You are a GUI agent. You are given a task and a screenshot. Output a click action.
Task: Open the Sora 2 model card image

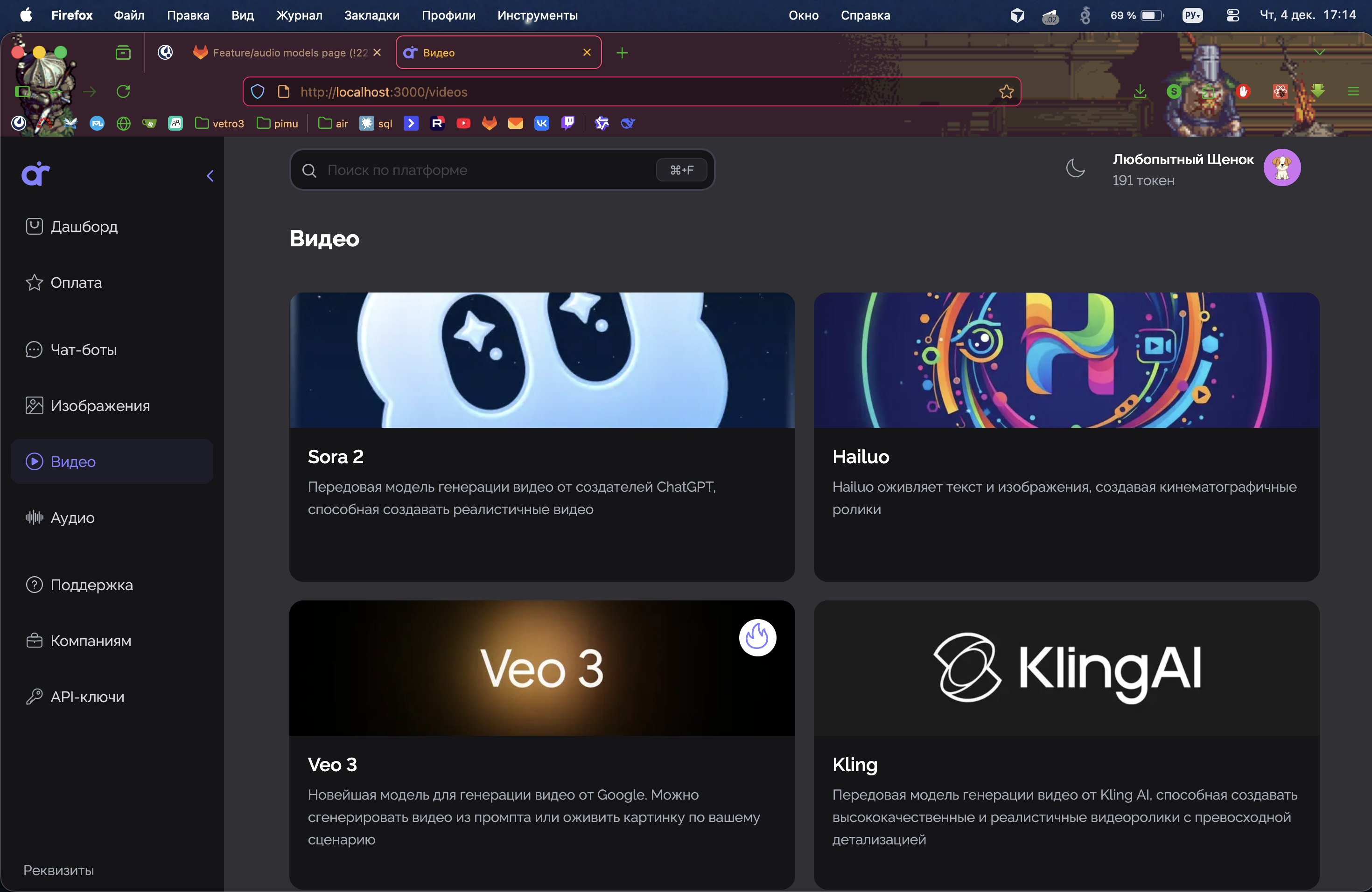point(542,360)
